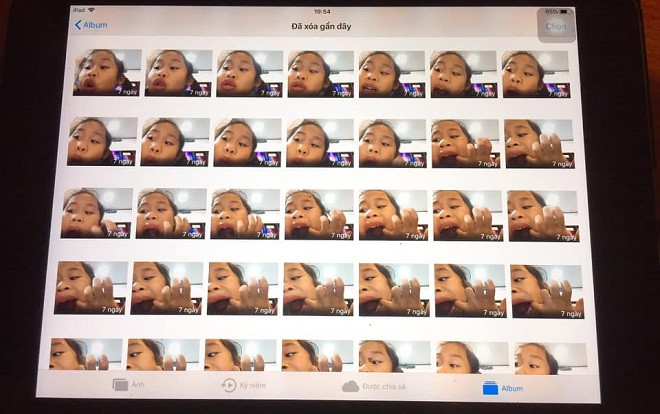Viewport: 660px width, 414px height.
Task: Open first photo in the fourth row
Action: tap(91, 288)
